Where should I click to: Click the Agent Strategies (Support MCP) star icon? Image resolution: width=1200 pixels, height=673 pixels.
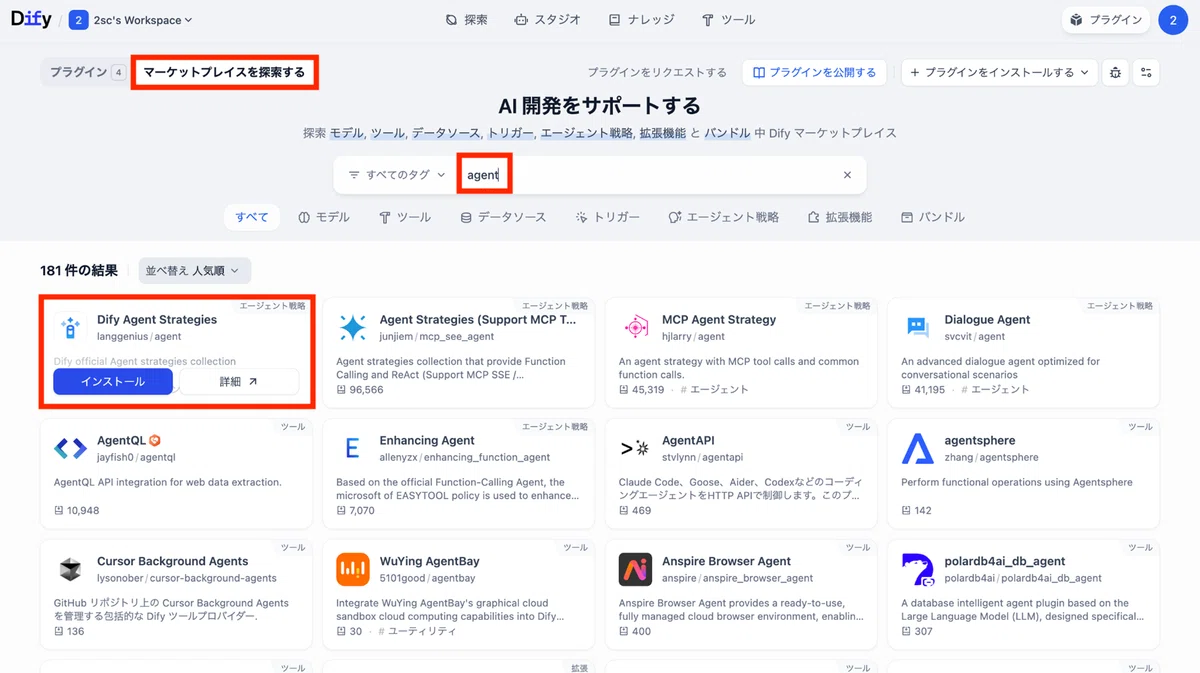pyautogui.click(x=353, y=327)
